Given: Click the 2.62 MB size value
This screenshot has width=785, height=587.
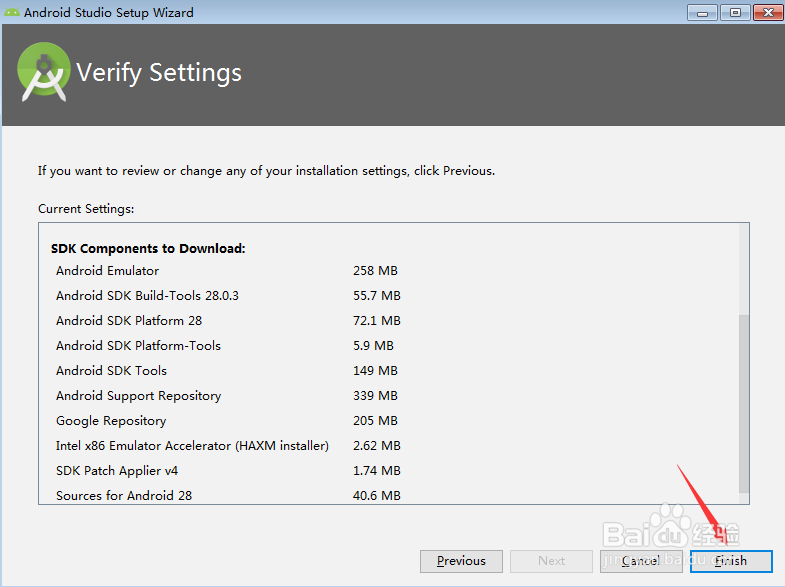Looking at the screenshot, I should pos(376,446).
